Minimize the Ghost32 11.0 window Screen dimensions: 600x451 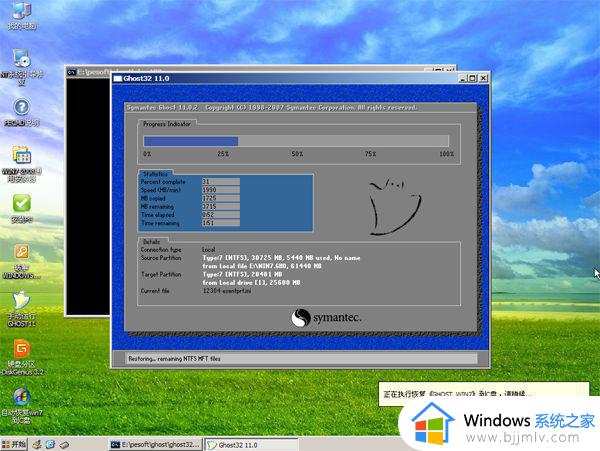point(463,78)
